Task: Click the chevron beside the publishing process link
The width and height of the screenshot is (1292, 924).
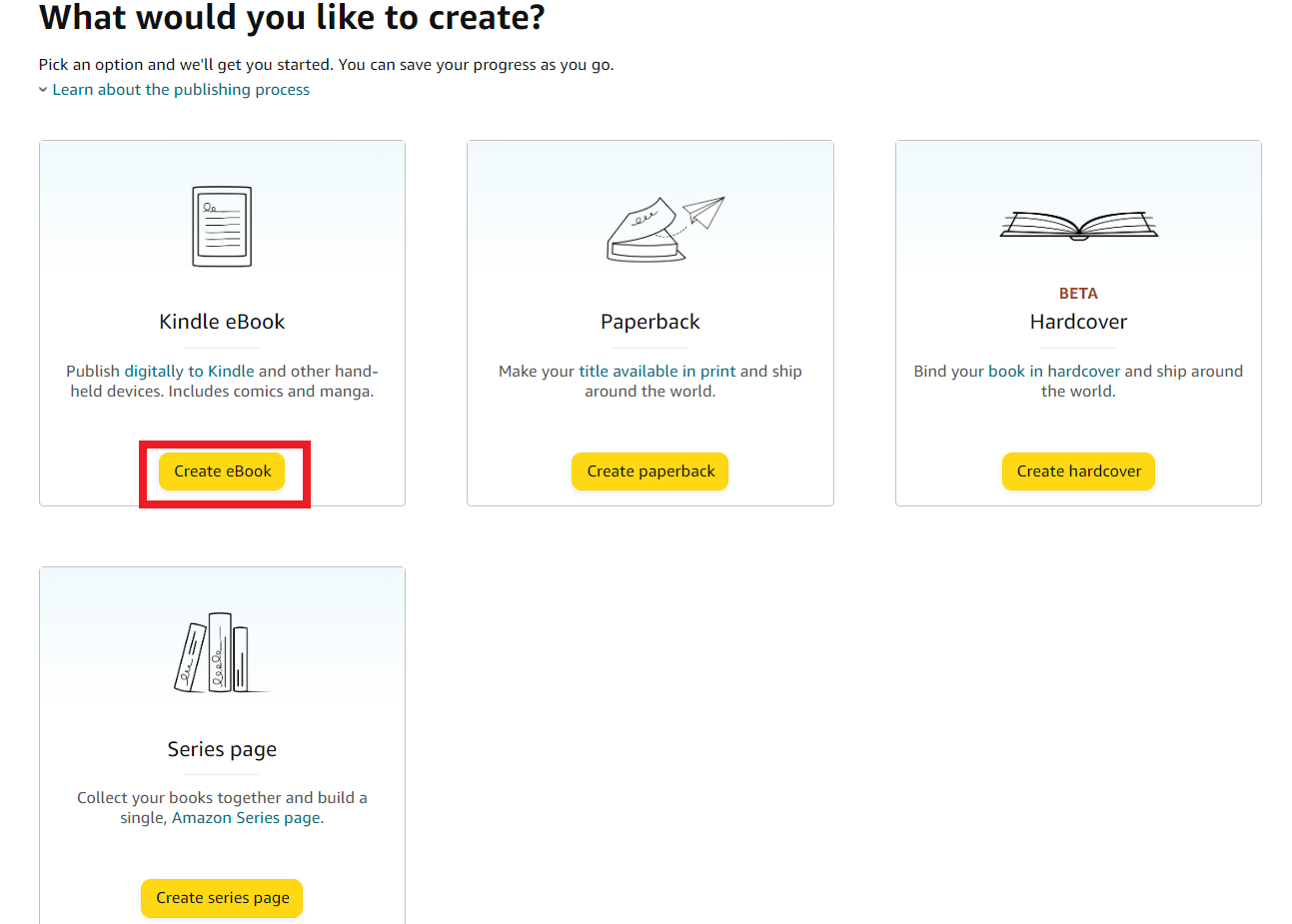Action: [42, 89]
